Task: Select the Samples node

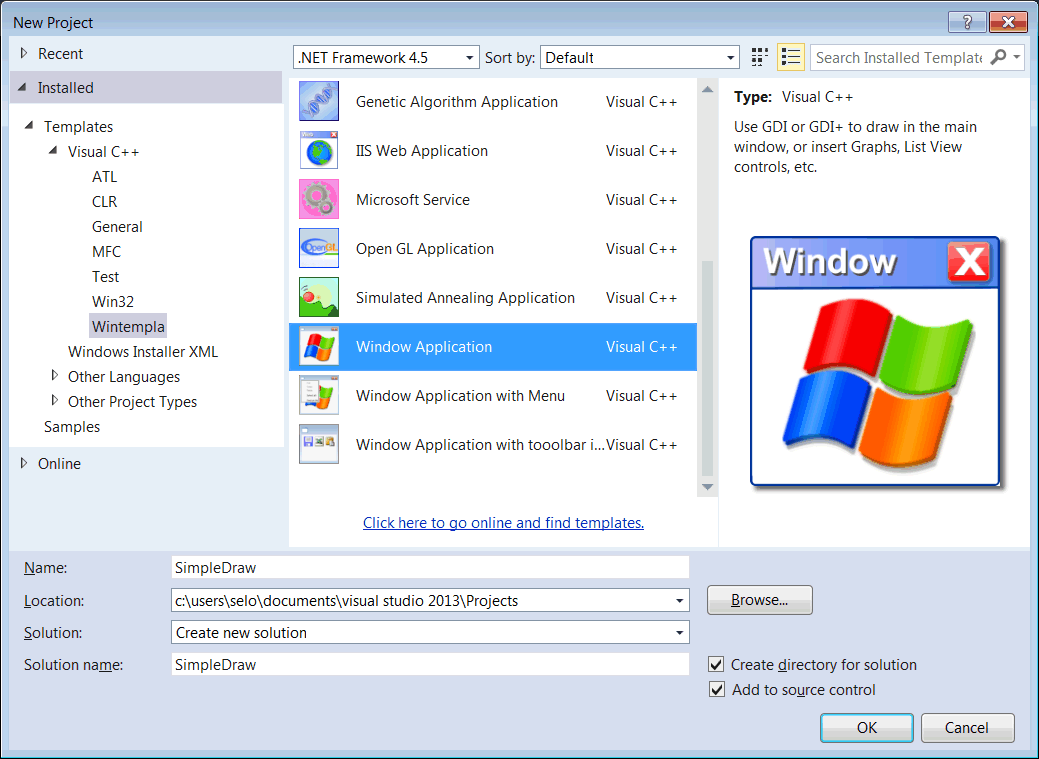Action: coord(72,427)
